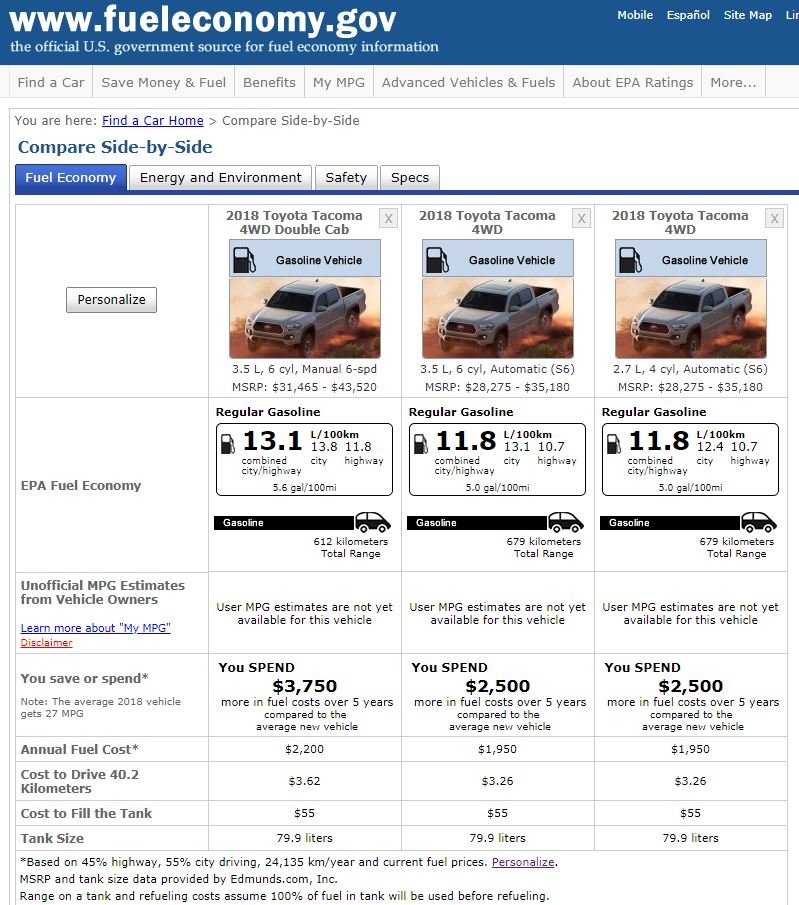Click 3.5 L, 6 cyl, Manual 6-spd text

(x=304, y=369)
